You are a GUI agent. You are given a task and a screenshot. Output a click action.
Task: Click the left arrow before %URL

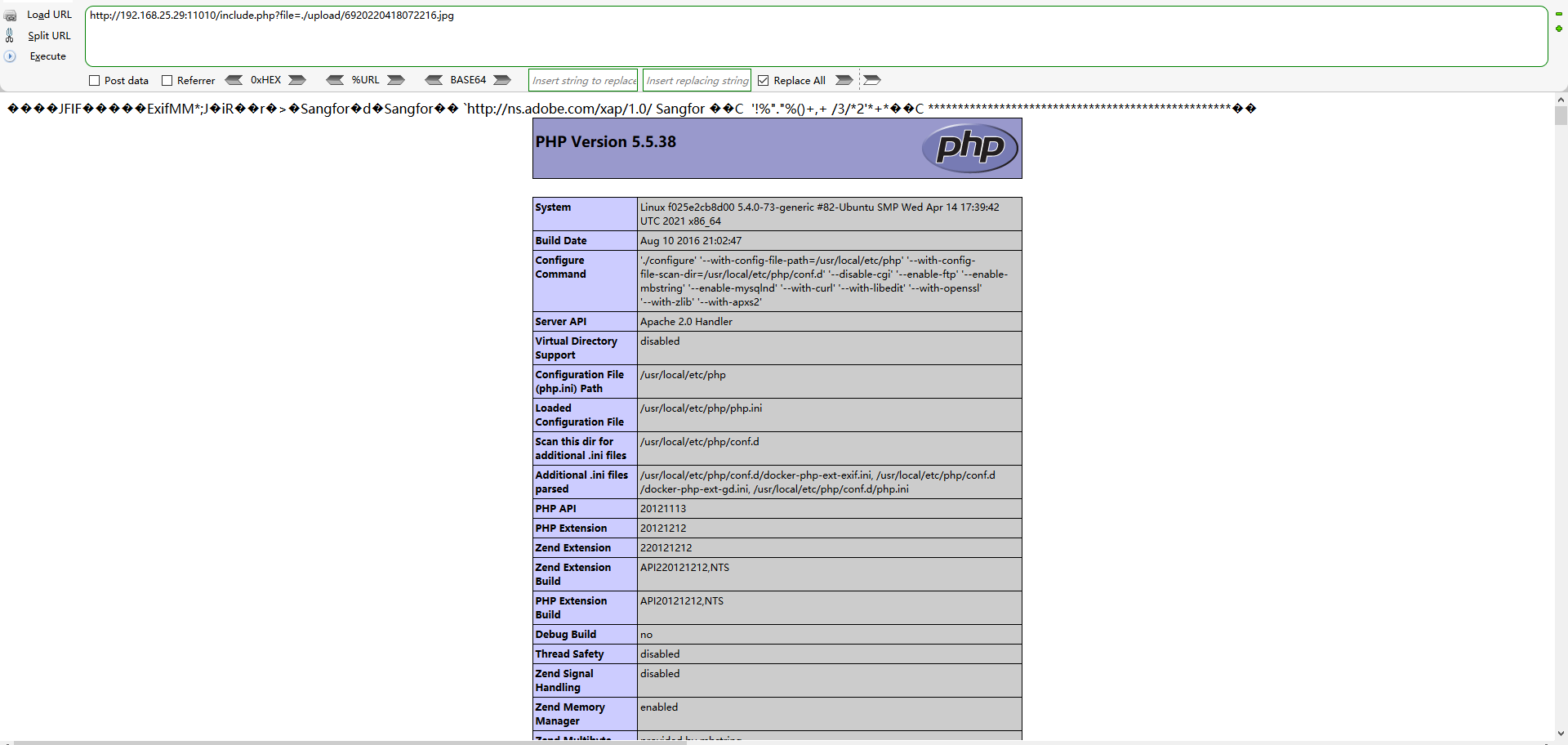pos(335,80)
